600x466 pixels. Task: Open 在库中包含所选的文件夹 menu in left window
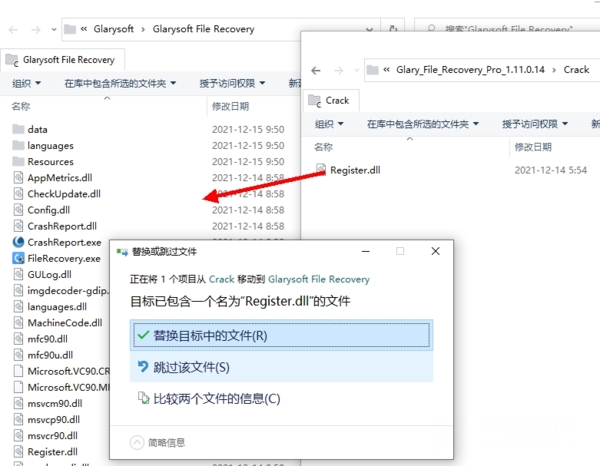(x=120, y=83)
